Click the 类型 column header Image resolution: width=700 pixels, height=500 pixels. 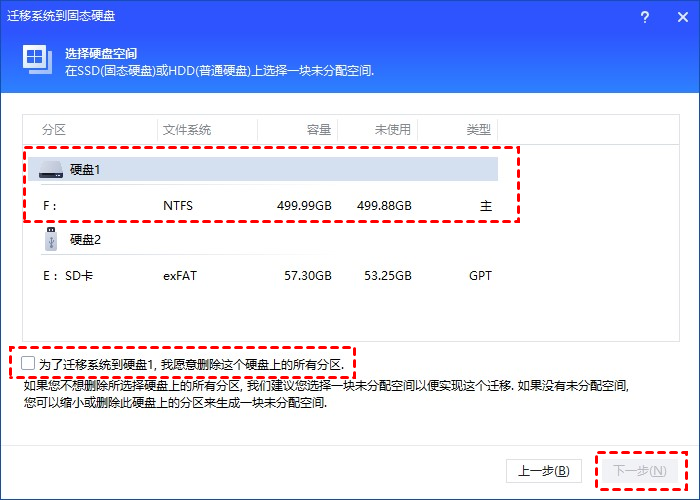click(478, 131)
